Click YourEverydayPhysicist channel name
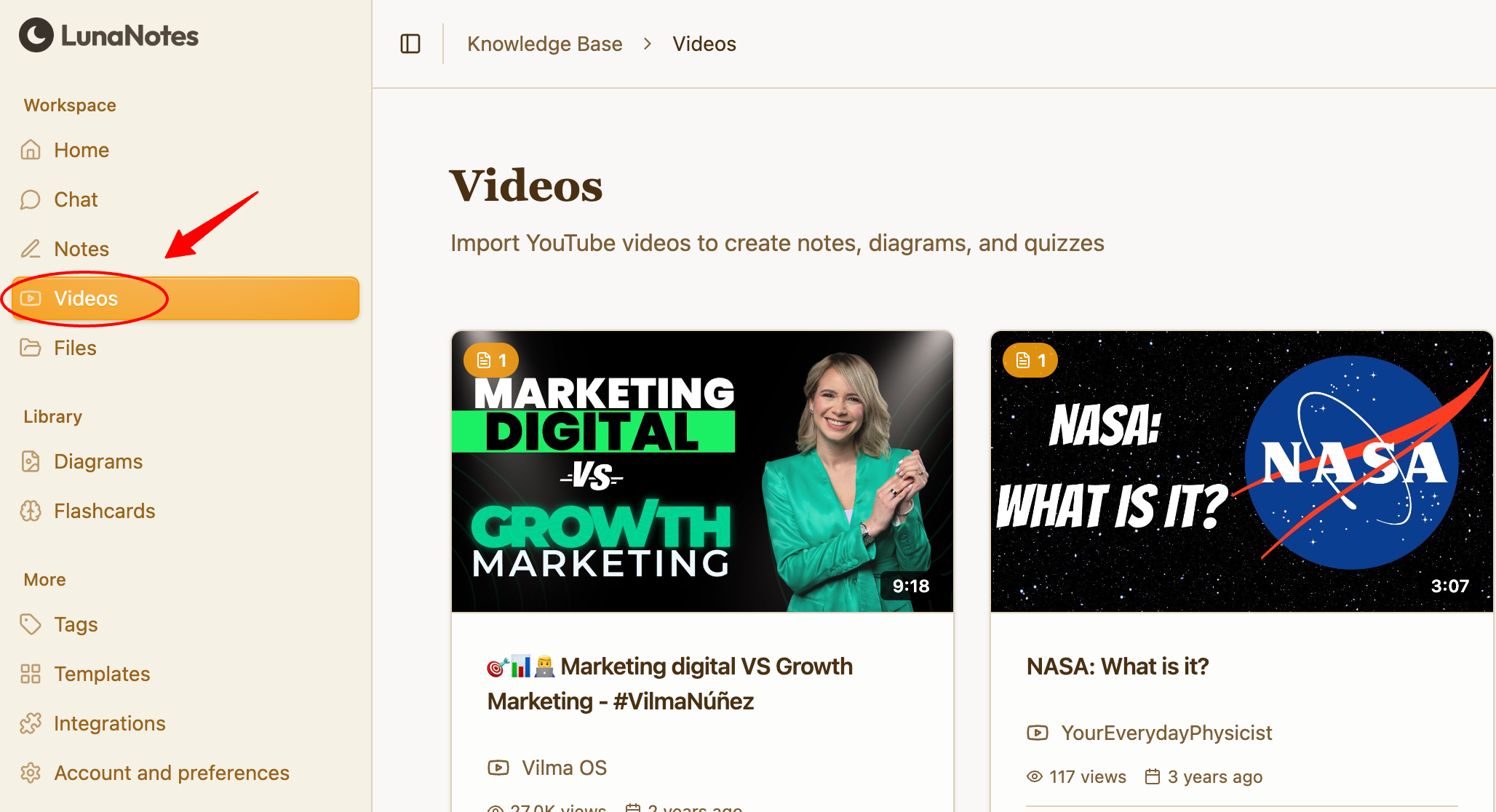Screen dimensions: 1496x812 (x=1166, y=733)
